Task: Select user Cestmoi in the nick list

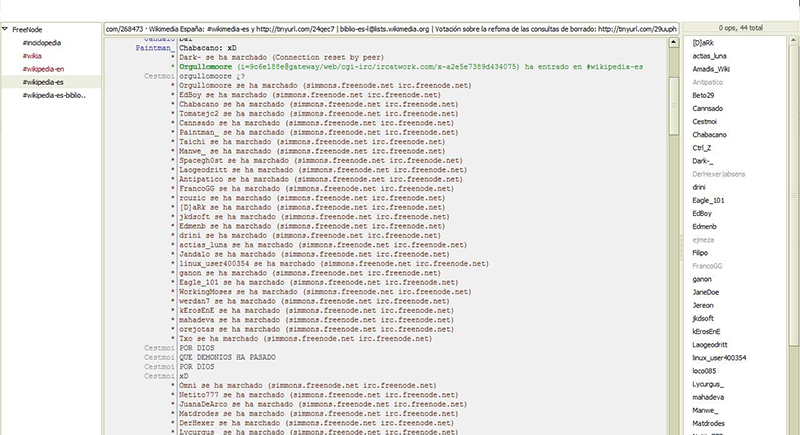Action: pos(706,122)
